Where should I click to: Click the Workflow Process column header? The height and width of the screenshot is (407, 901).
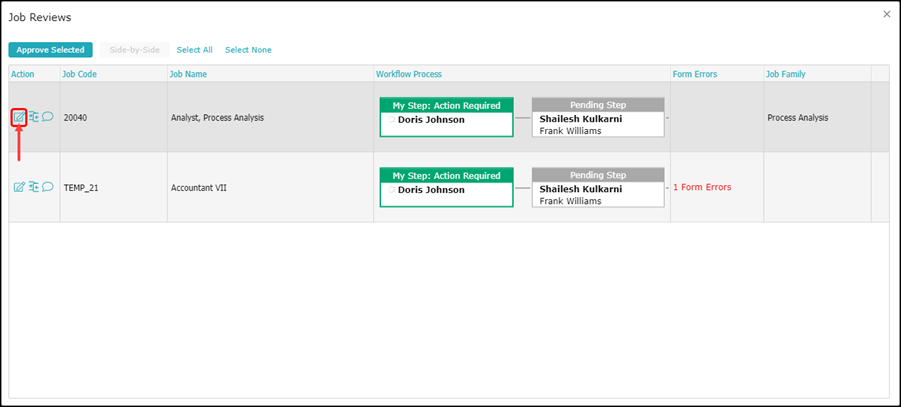pos(408,74)
